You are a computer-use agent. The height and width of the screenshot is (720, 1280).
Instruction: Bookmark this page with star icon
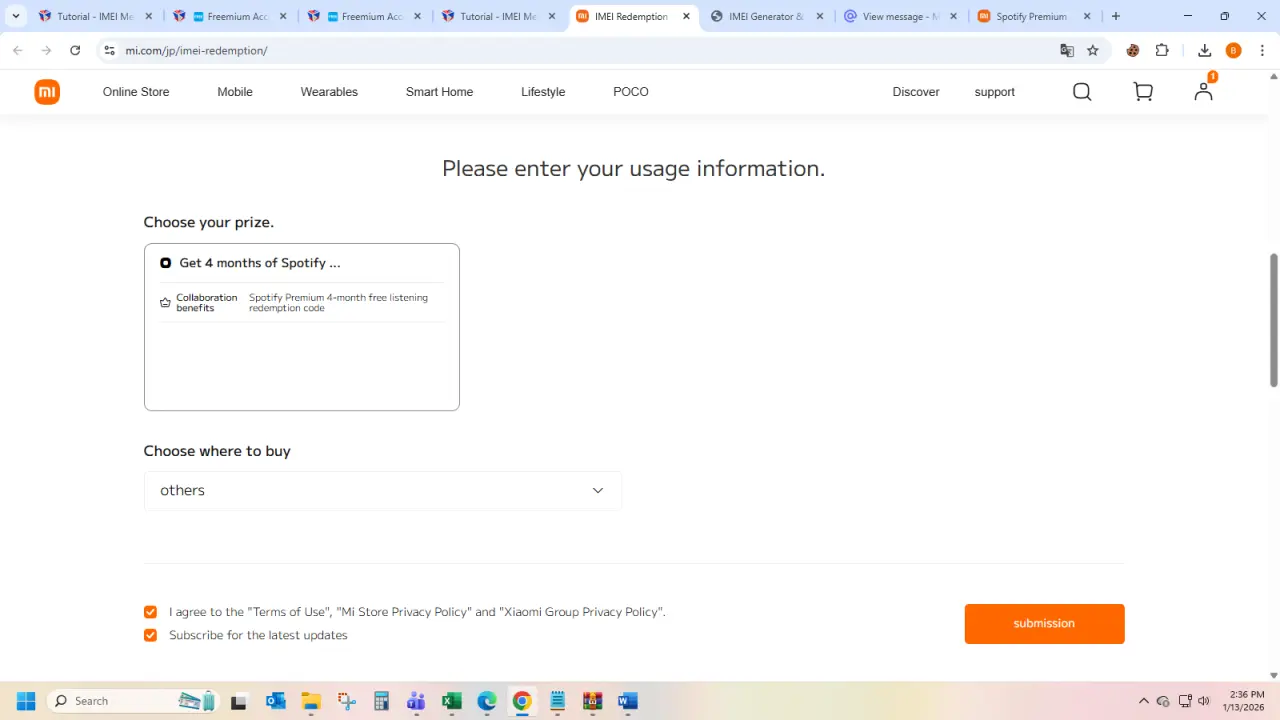[1093, 50]
